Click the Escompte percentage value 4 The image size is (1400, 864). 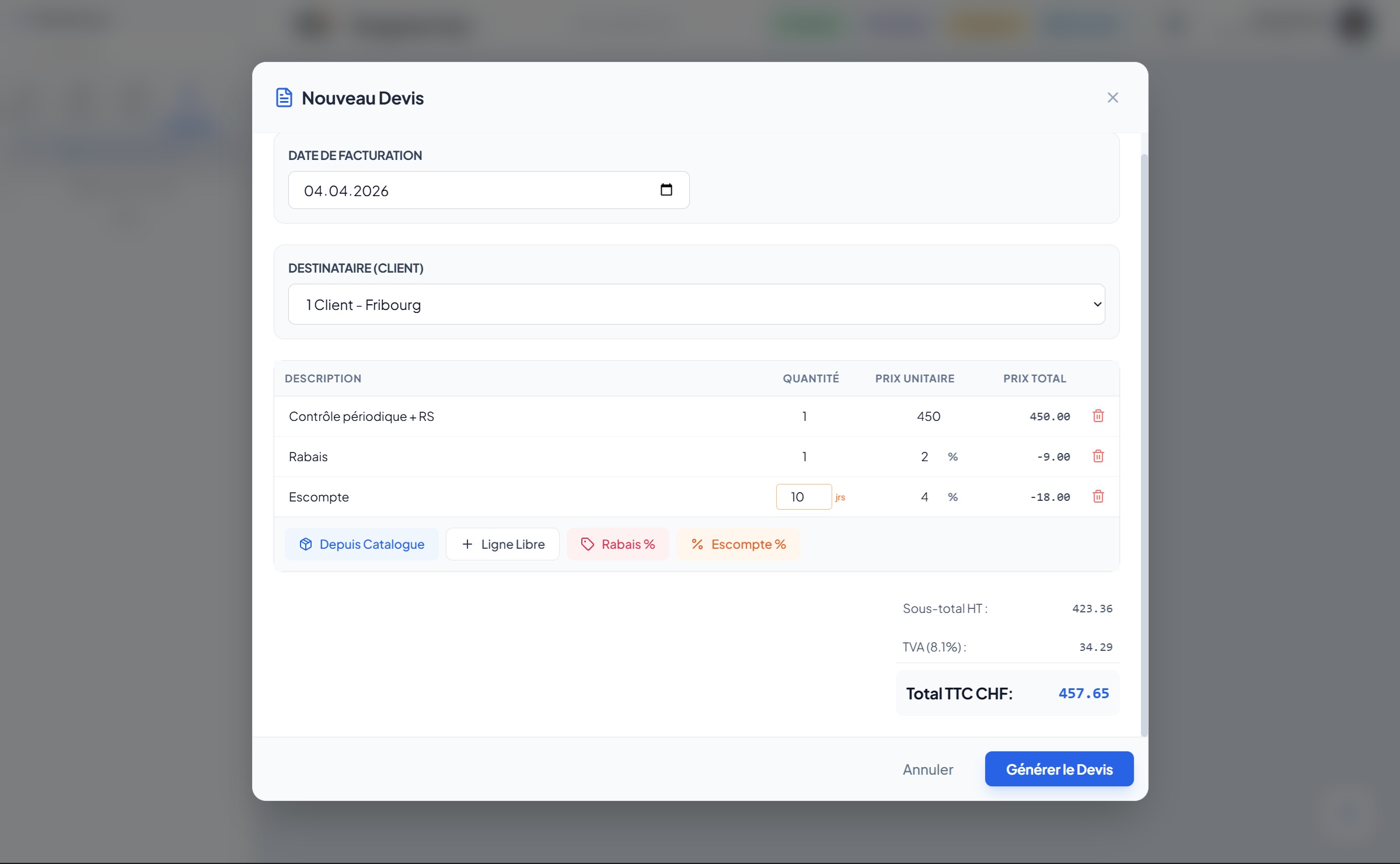tap(924, 497)
